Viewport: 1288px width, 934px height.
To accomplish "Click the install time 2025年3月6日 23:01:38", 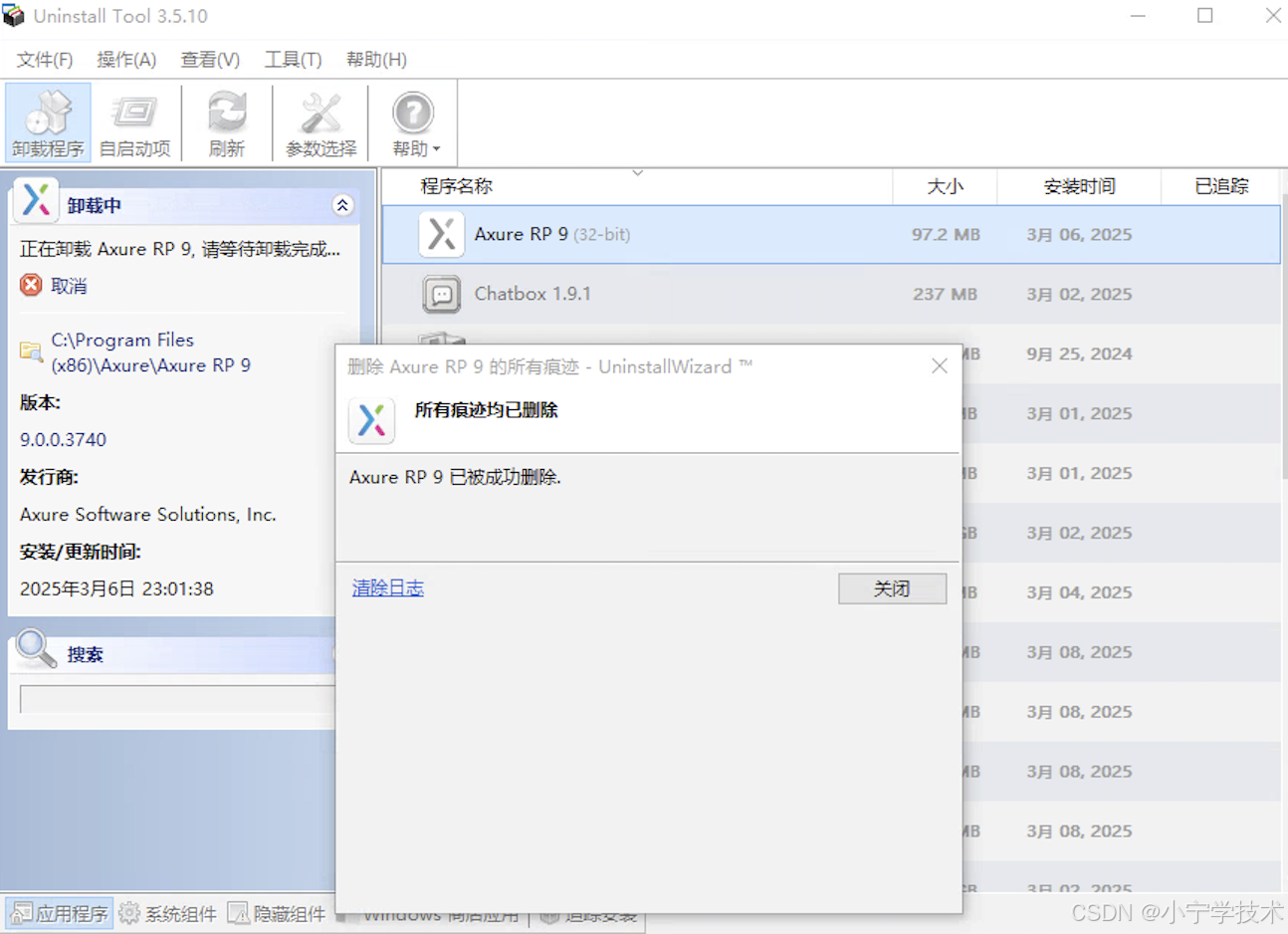I will pyautogui.click(x=116, y=588).
